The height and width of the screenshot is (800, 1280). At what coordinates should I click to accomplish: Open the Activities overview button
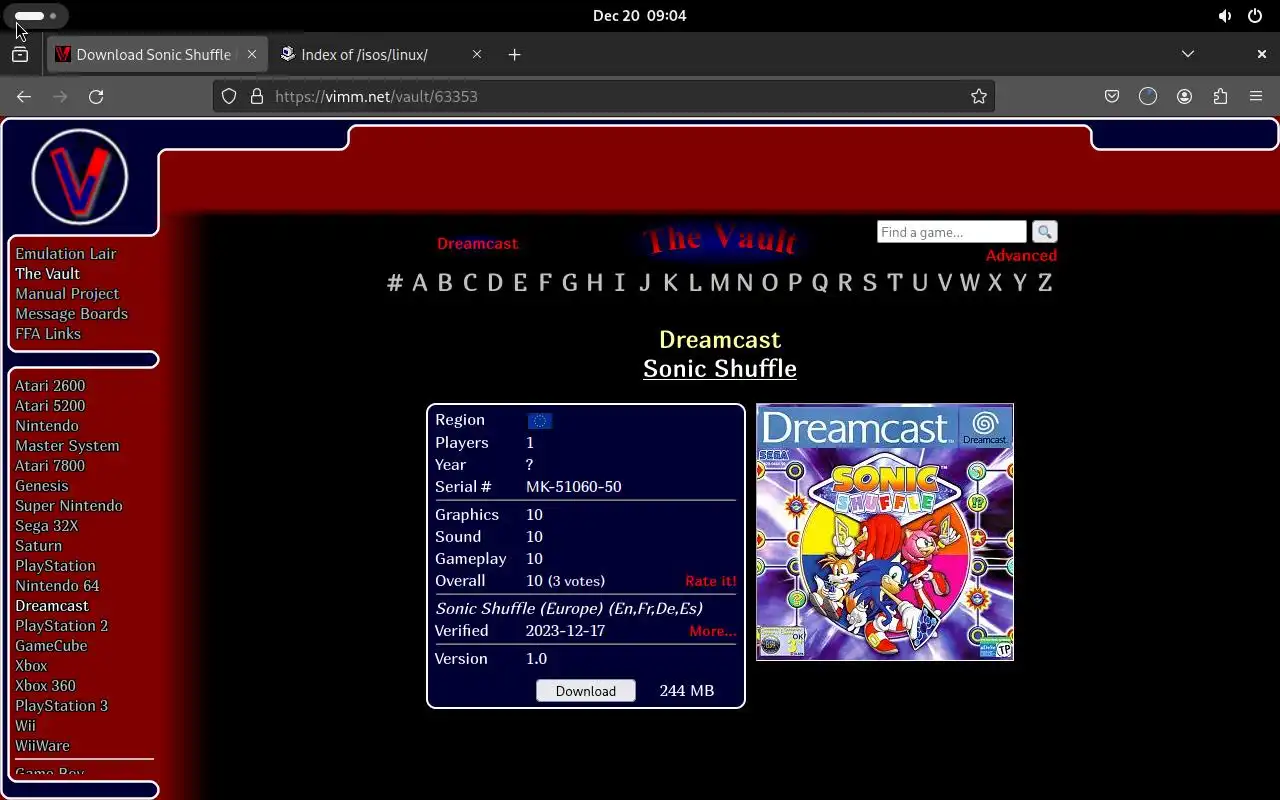[36, 16]
